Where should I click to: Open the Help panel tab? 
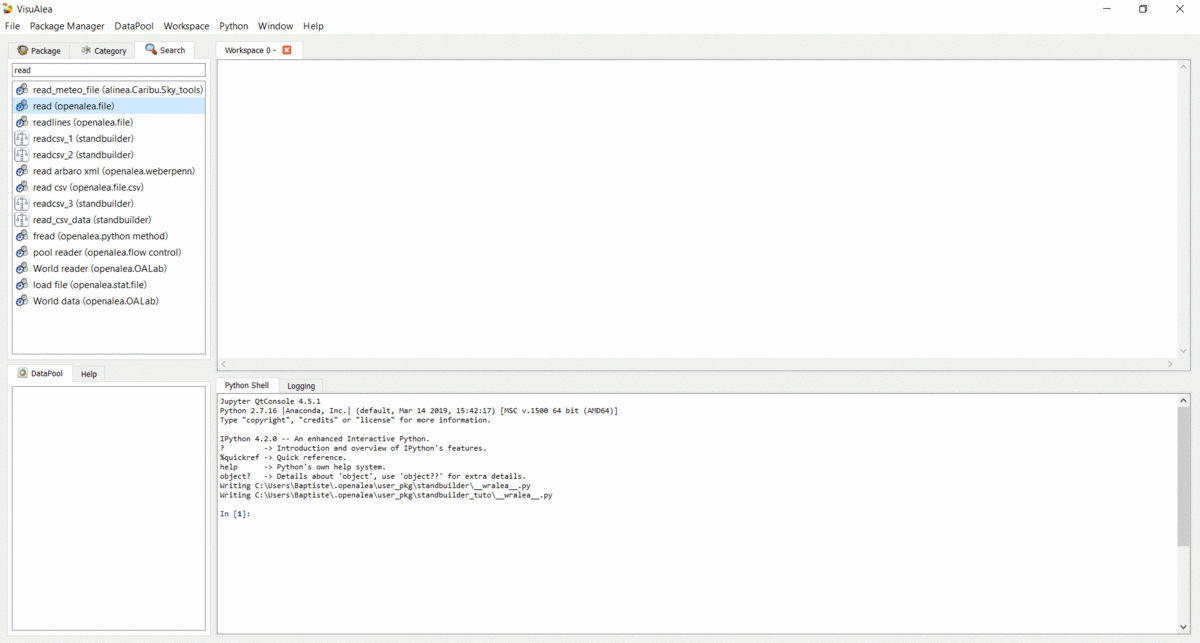click(89, 373)
